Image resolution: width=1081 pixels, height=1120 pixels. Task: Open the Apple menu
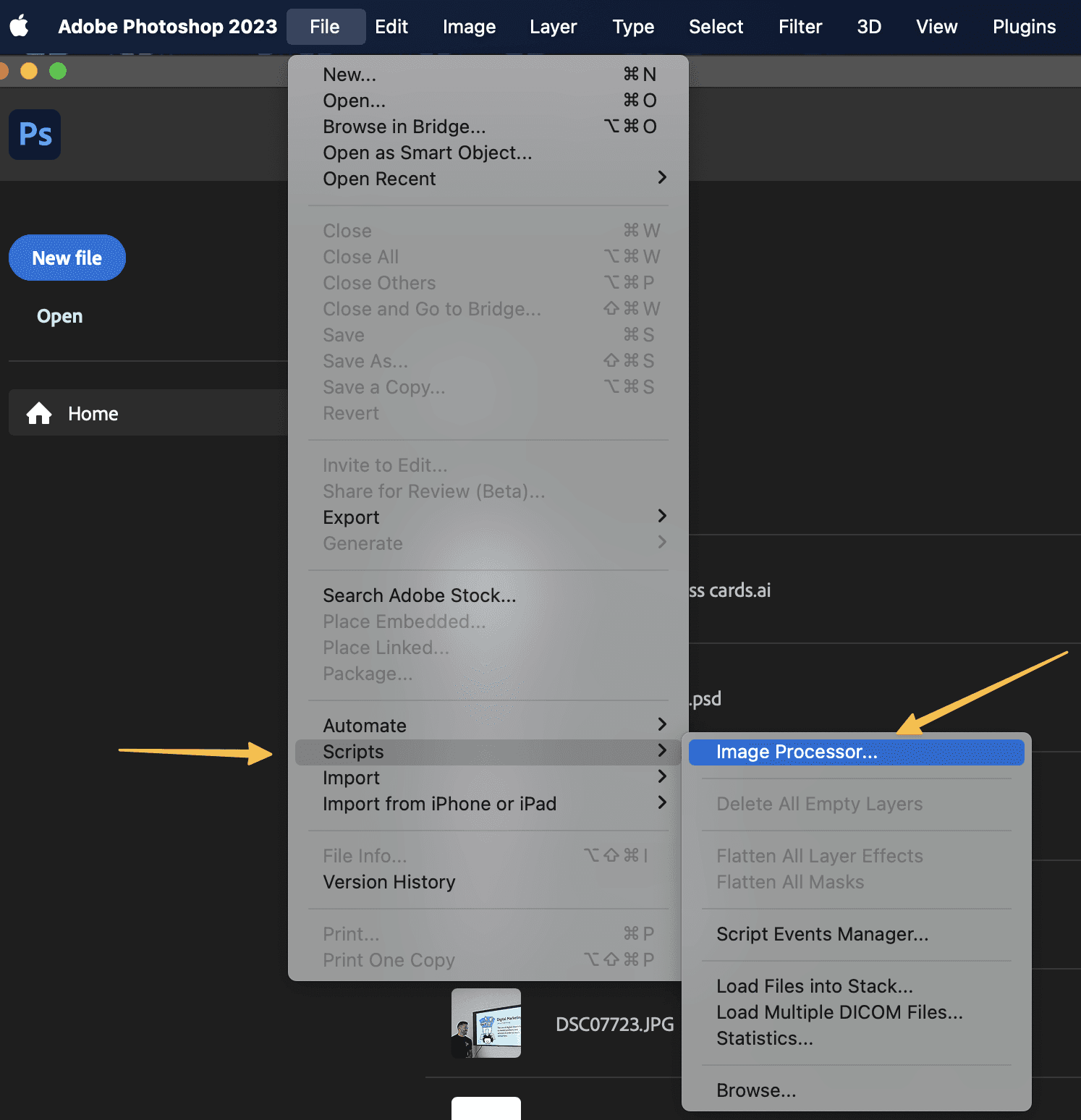tap(19, 26)
